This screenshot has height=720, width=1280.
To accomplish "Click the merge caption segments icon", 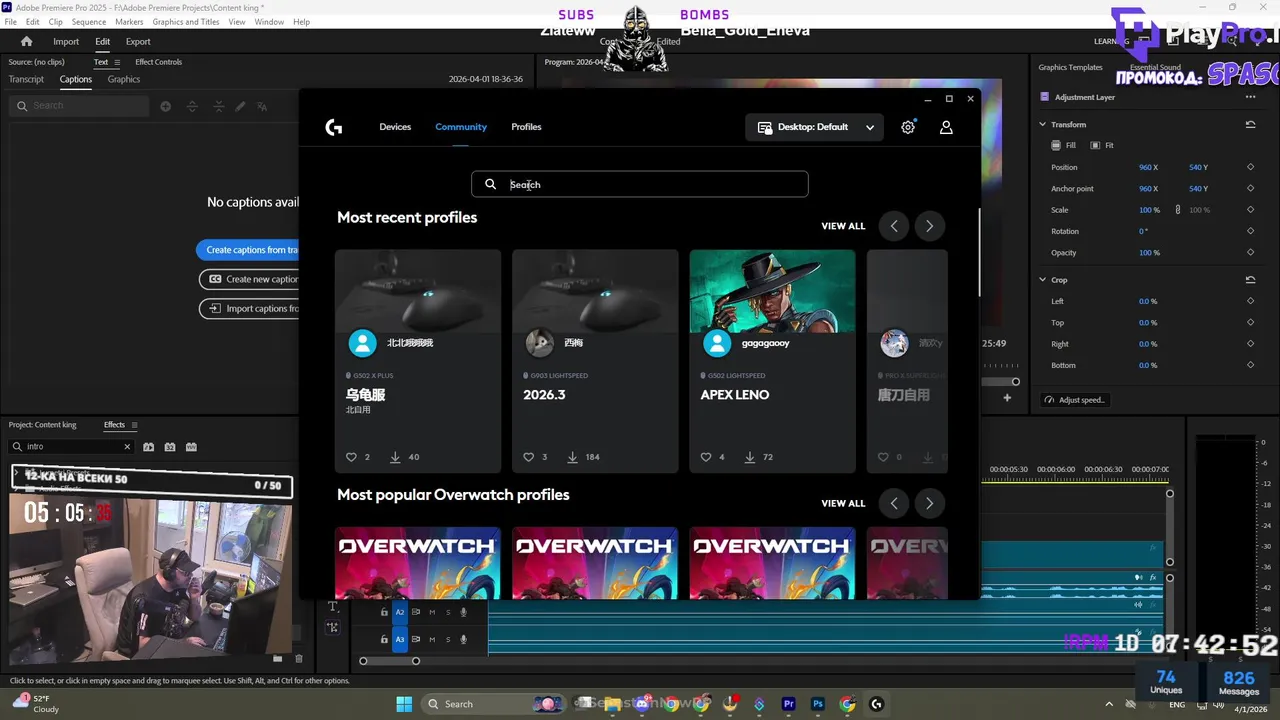I will pos(219,106).
